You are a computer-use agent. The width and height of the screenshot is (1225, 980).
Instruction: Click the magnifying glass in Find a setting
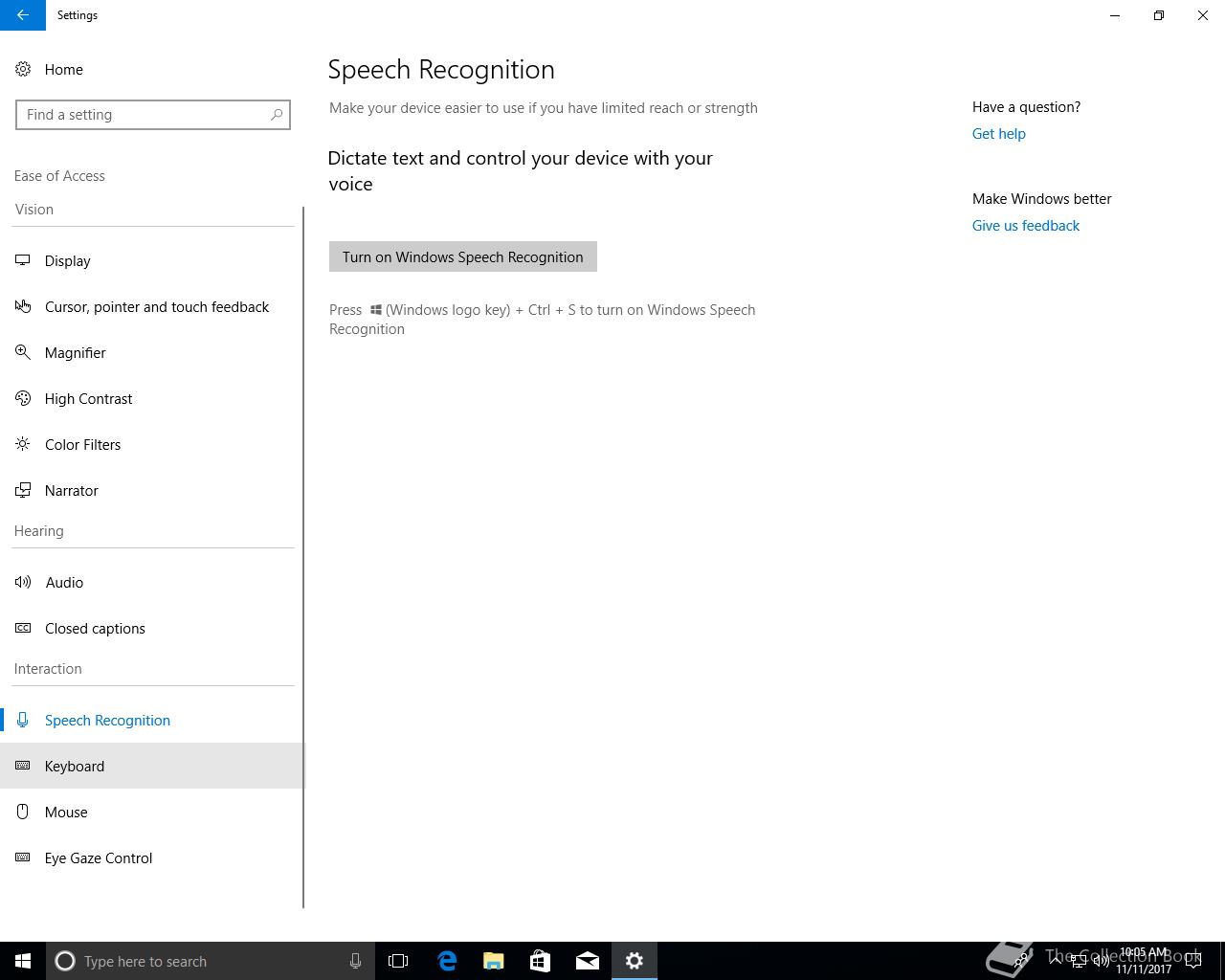click(x=277, y=115)
